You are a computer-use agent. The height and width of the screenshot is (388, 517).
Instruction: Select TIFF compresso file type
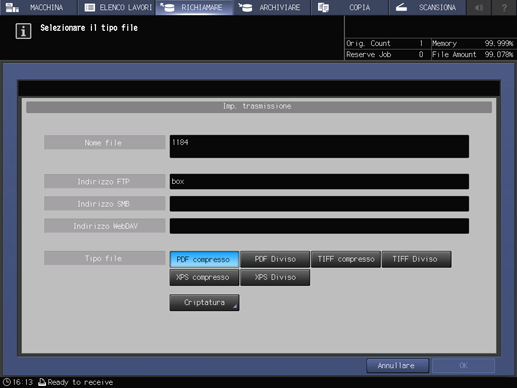346,259
